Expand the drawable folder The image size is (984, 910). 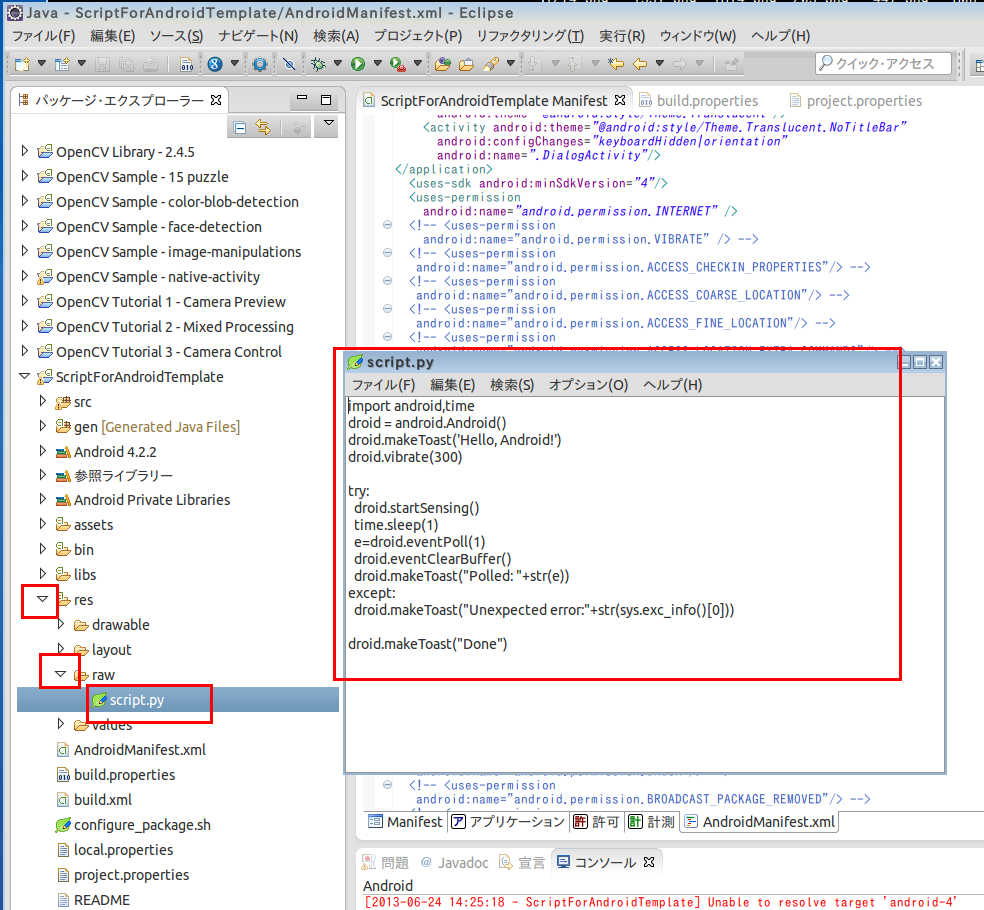tap(61, 624)
